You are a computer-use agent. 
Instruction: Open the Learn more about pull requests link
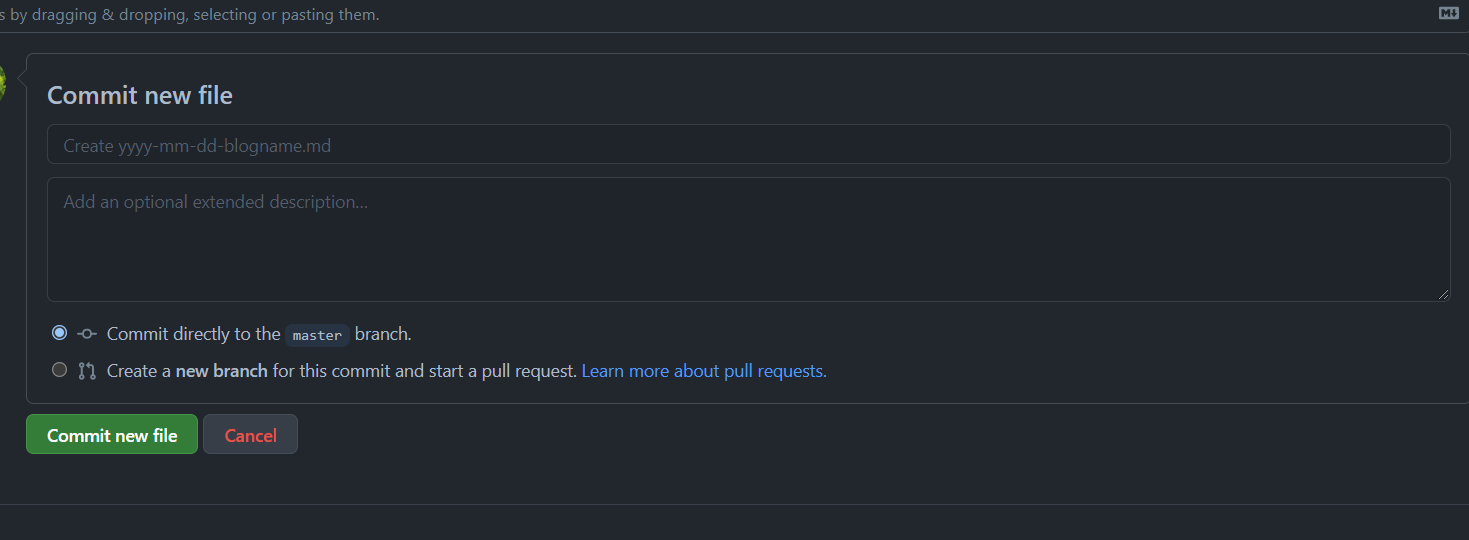coord(704,371)
